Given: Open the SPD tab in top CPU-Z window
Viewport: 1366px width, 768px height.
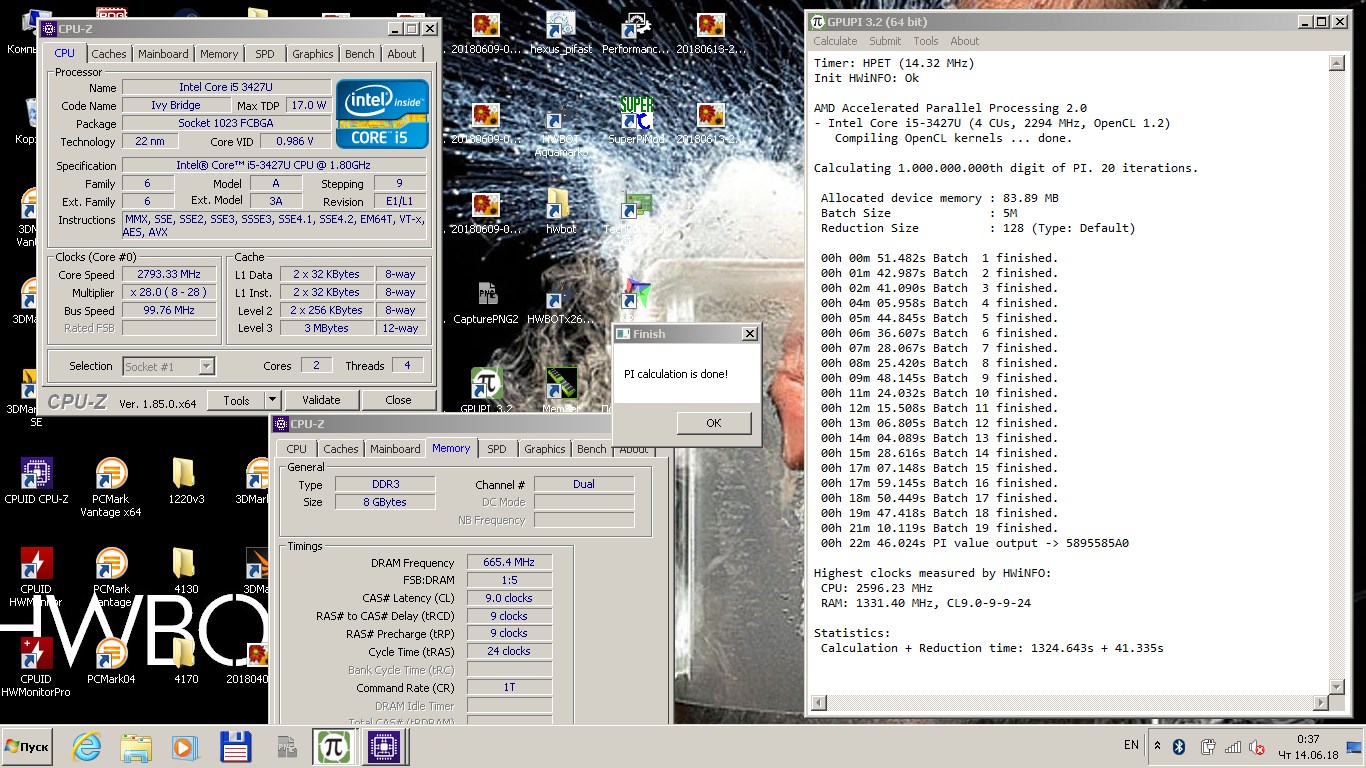Looking at the screenshot, I should tap(264, 54).
